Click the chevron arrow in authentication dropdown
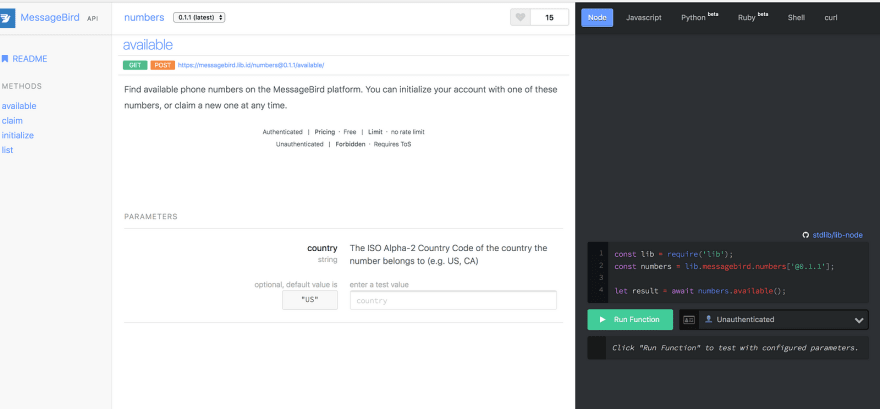The height and width of the screenshot is (409, 880). point(859,320)
